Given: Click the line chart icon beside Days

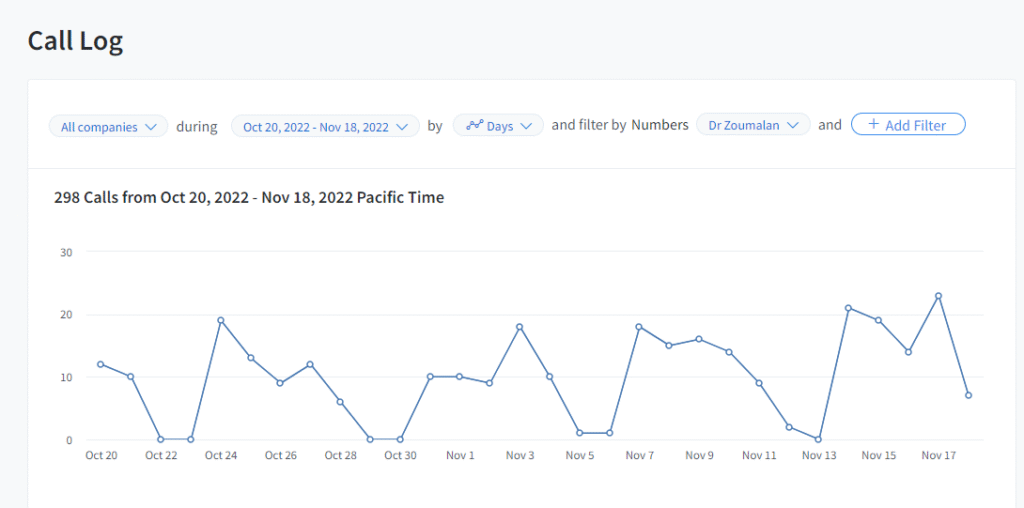Looking at the screenshot, I should pos(474,126).
